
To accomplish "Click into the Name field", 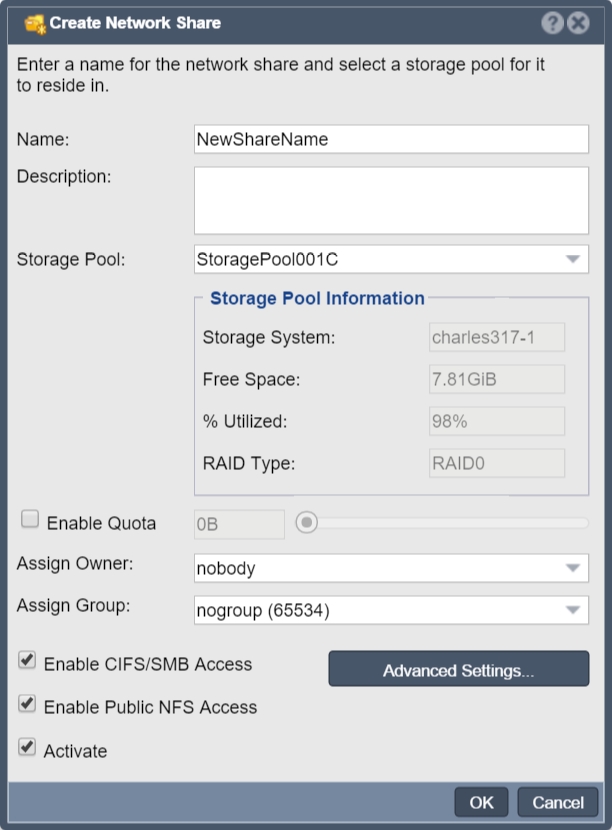I will [391, 139].
